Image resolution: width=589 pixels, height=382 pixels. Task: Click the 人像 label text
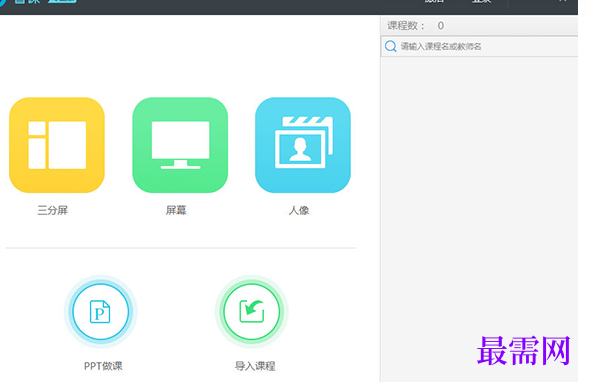pos(299,210)
